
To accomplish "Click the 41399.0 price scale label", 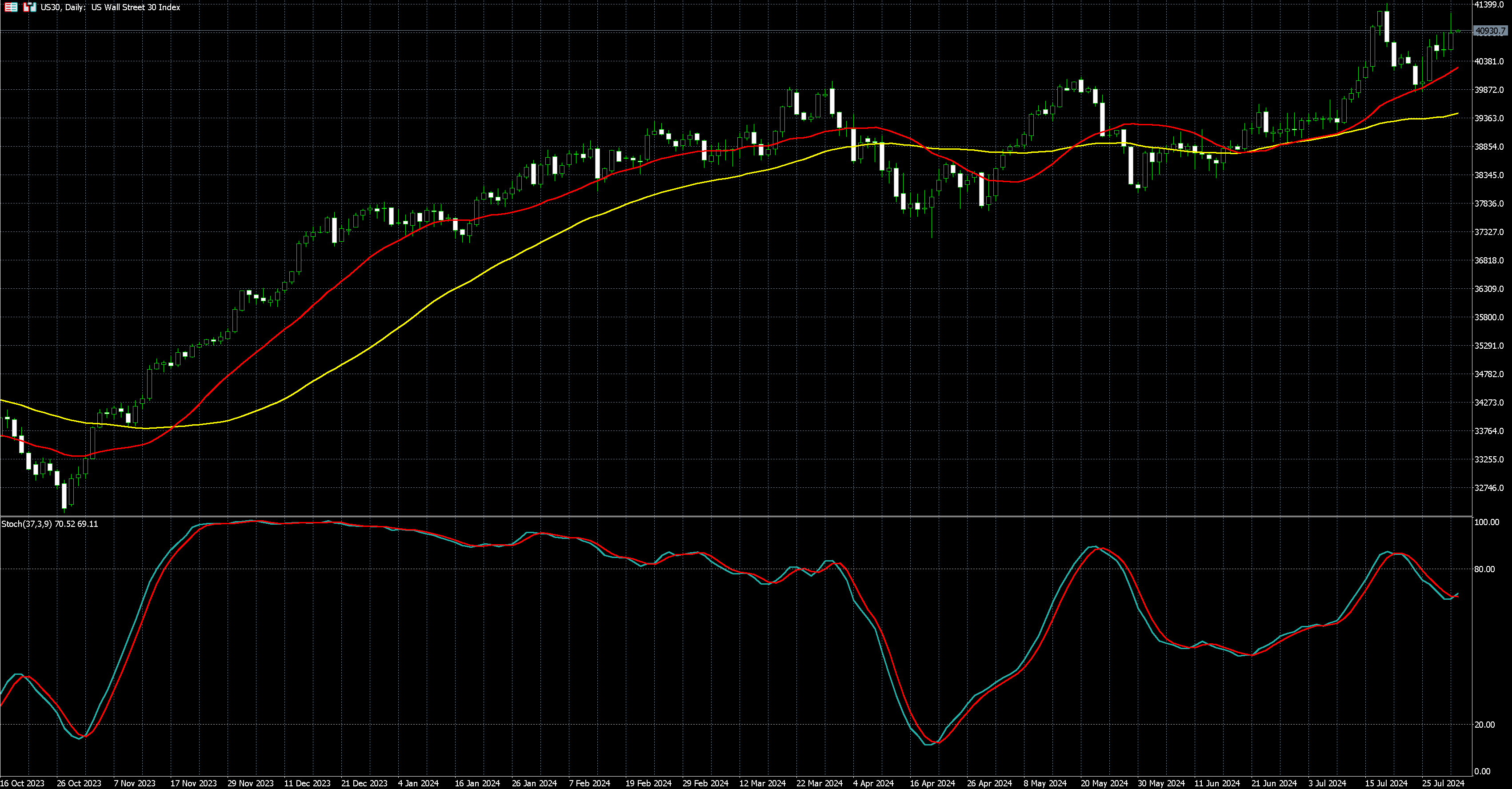I will (1489, 5).
